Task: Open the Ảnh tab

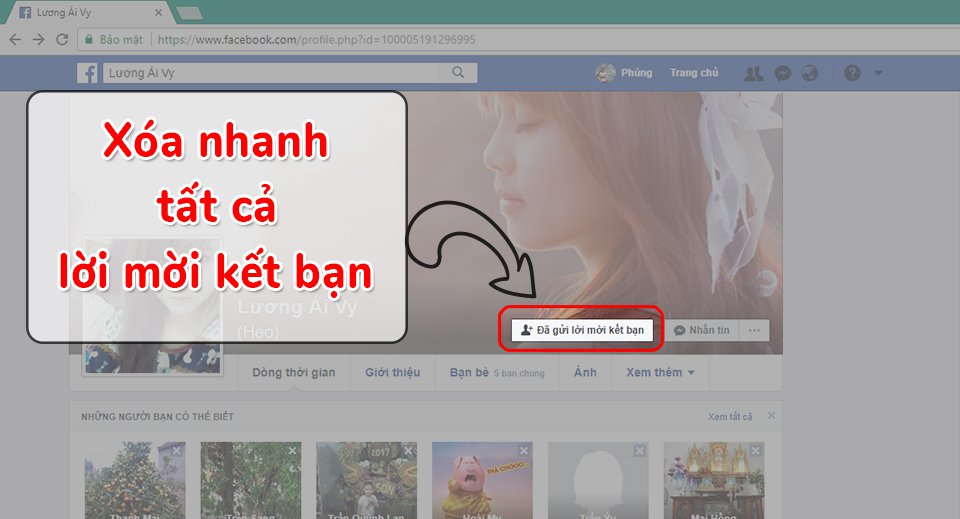Action: click(x=585, y=372)
